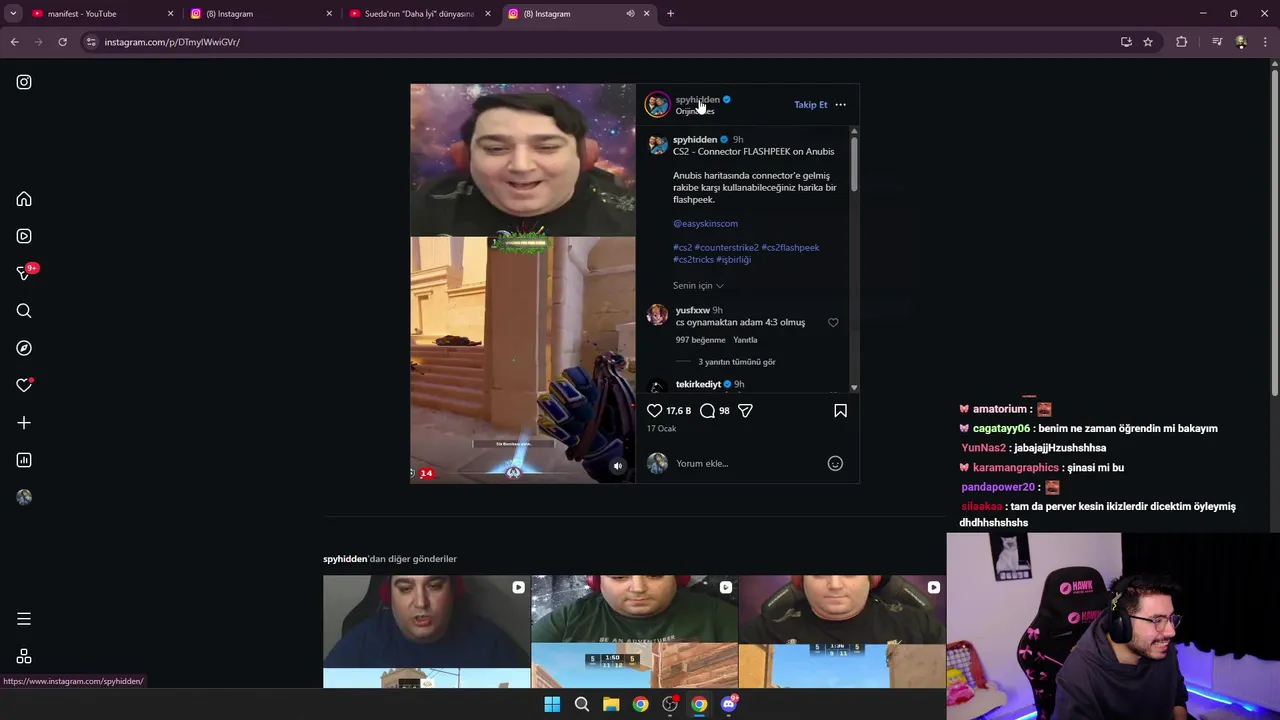Open Messages icon with 9+ badge

point(24,273)
